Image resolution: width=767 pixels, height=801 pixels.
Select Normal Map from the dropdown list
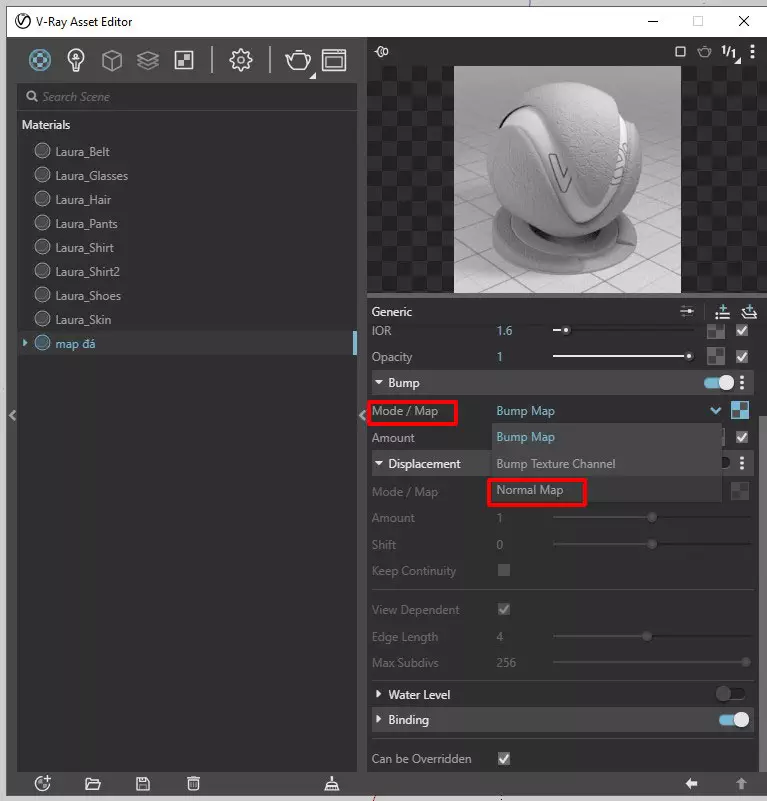[530, 490]
